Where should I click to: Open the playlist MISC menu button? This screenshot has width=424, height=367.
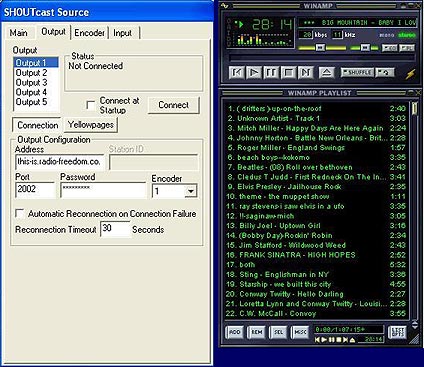click(300, 332)
